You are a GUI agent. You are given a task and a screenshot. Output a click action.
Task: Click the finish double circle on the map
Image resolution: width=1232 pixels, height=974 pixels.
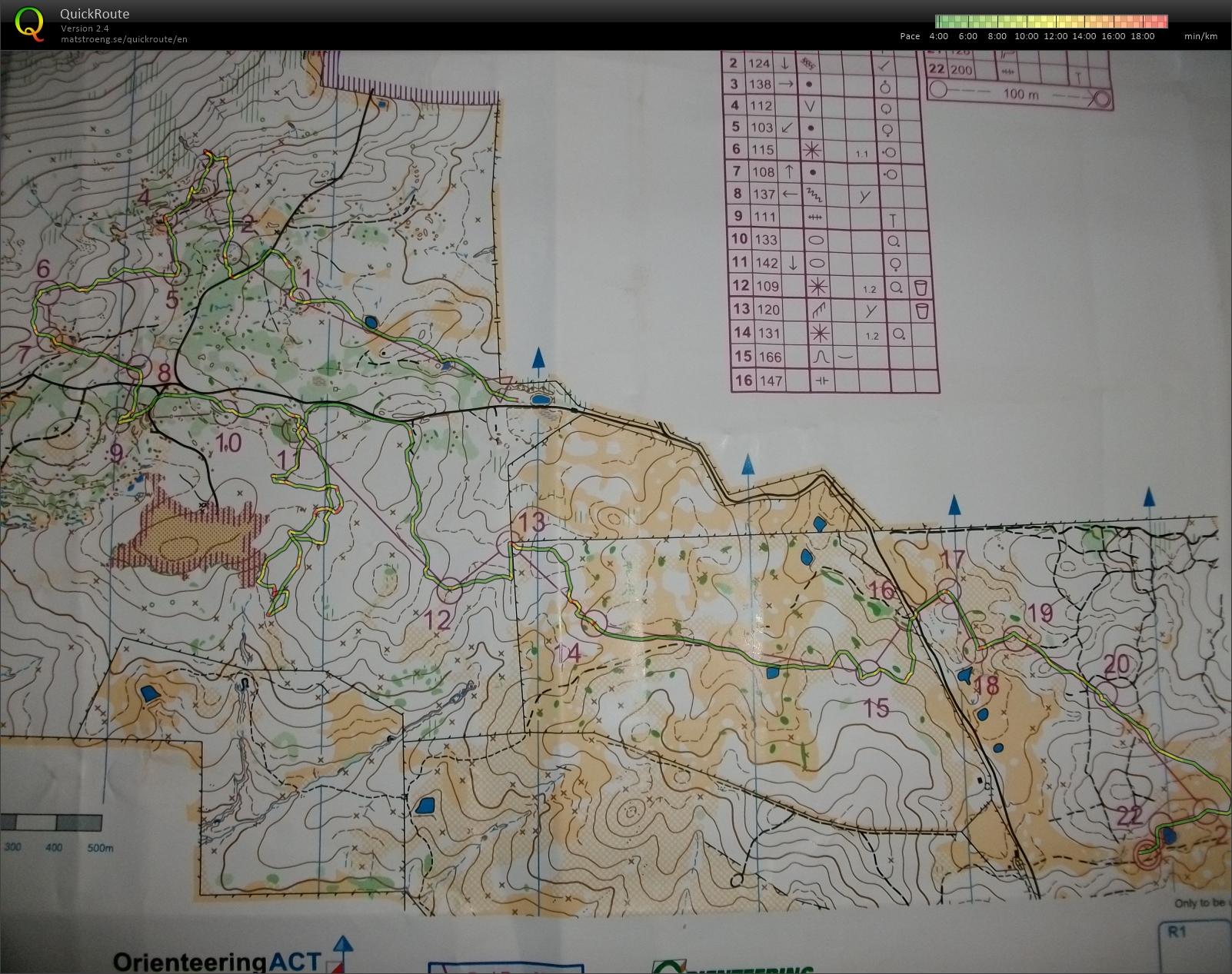point(1147,853)
